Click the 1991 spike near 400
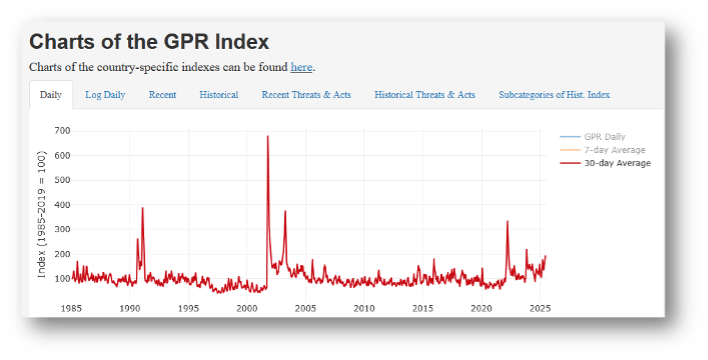Viewport: 708px width, 360px height. click(143, 208)
